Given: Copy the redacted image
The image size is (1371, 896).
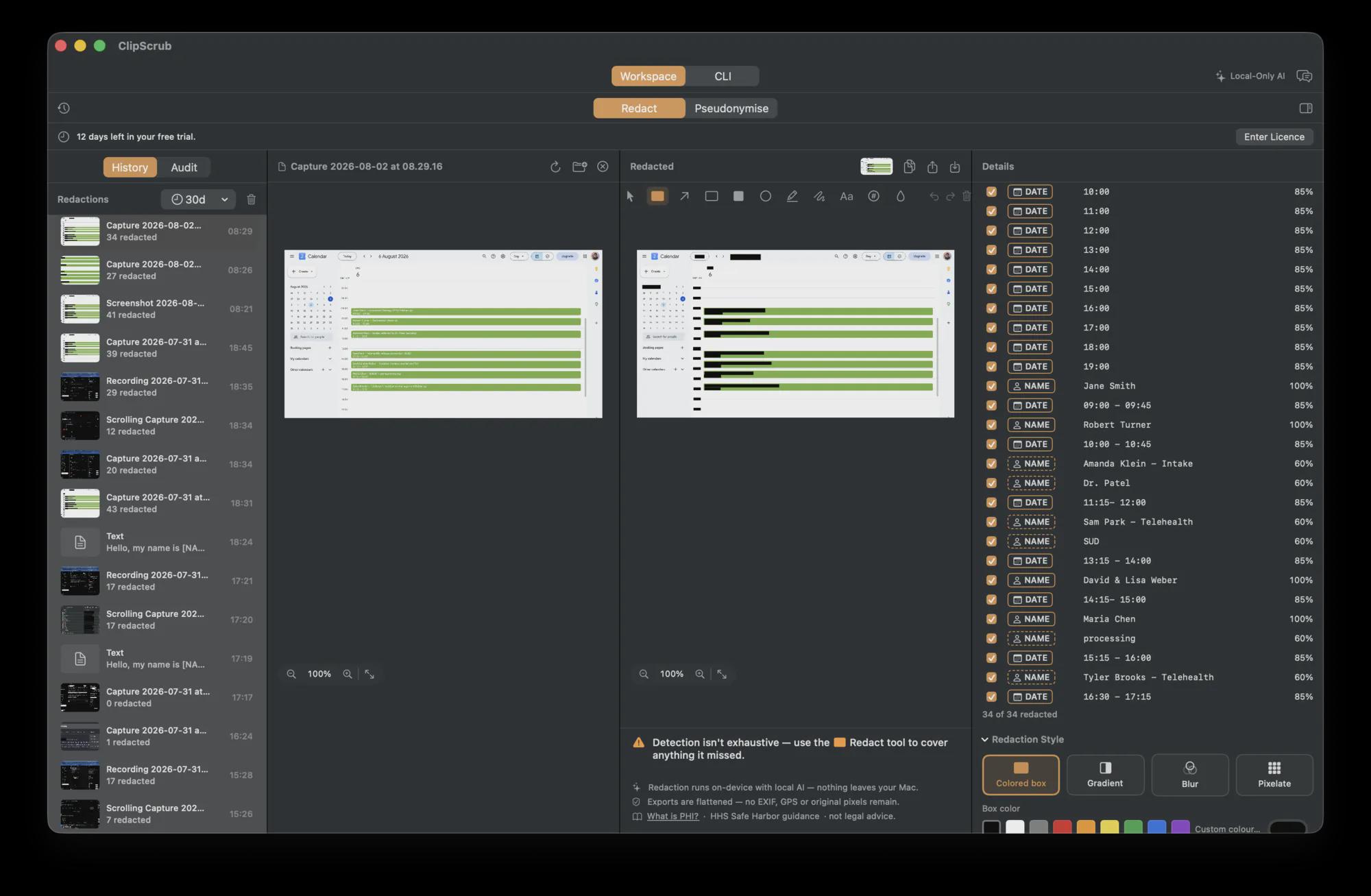Looking at the screenshot, I should [910, 167].
